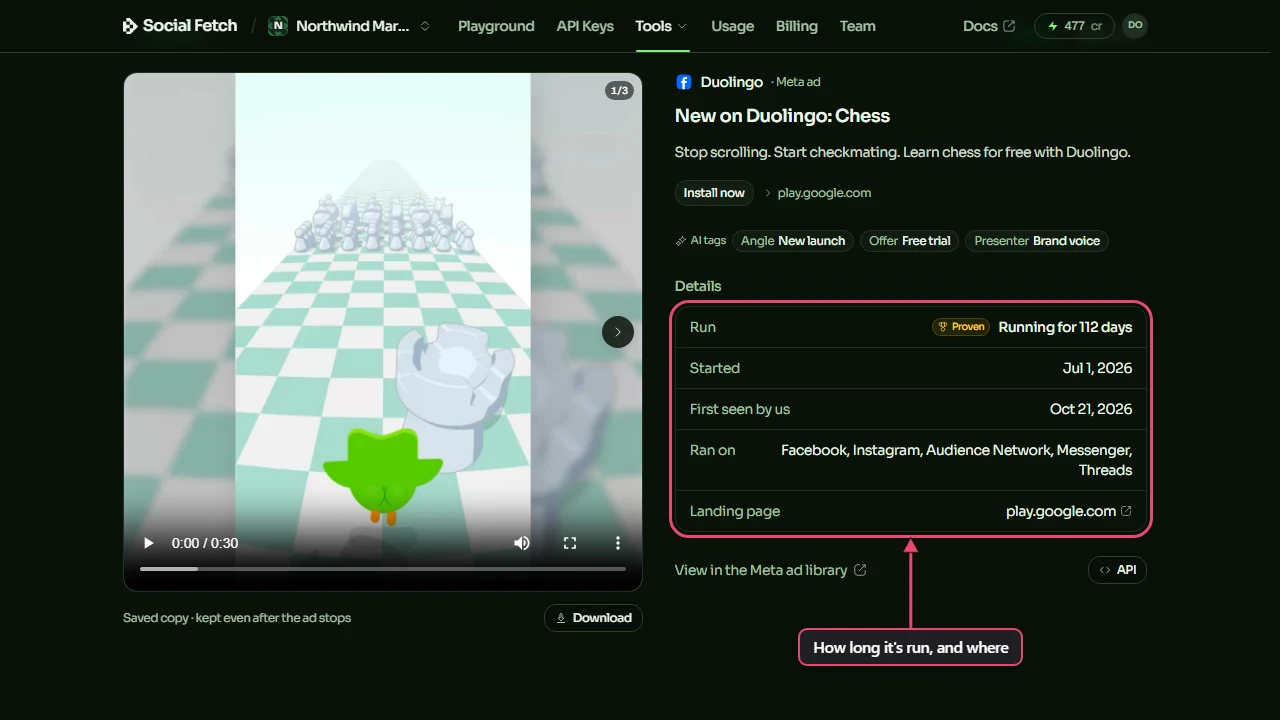Click the Started date Jul 1, 2026
Screen dimensions: 1280x720
point(1097,368)
